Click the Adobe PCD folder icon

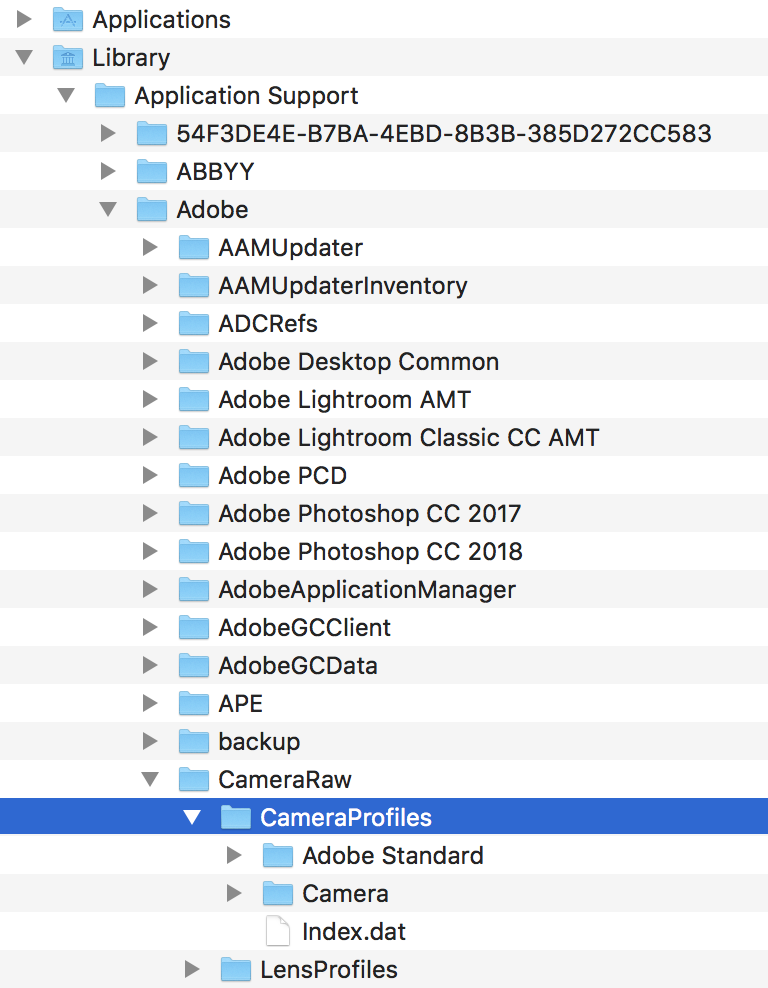tap(194, 476)
